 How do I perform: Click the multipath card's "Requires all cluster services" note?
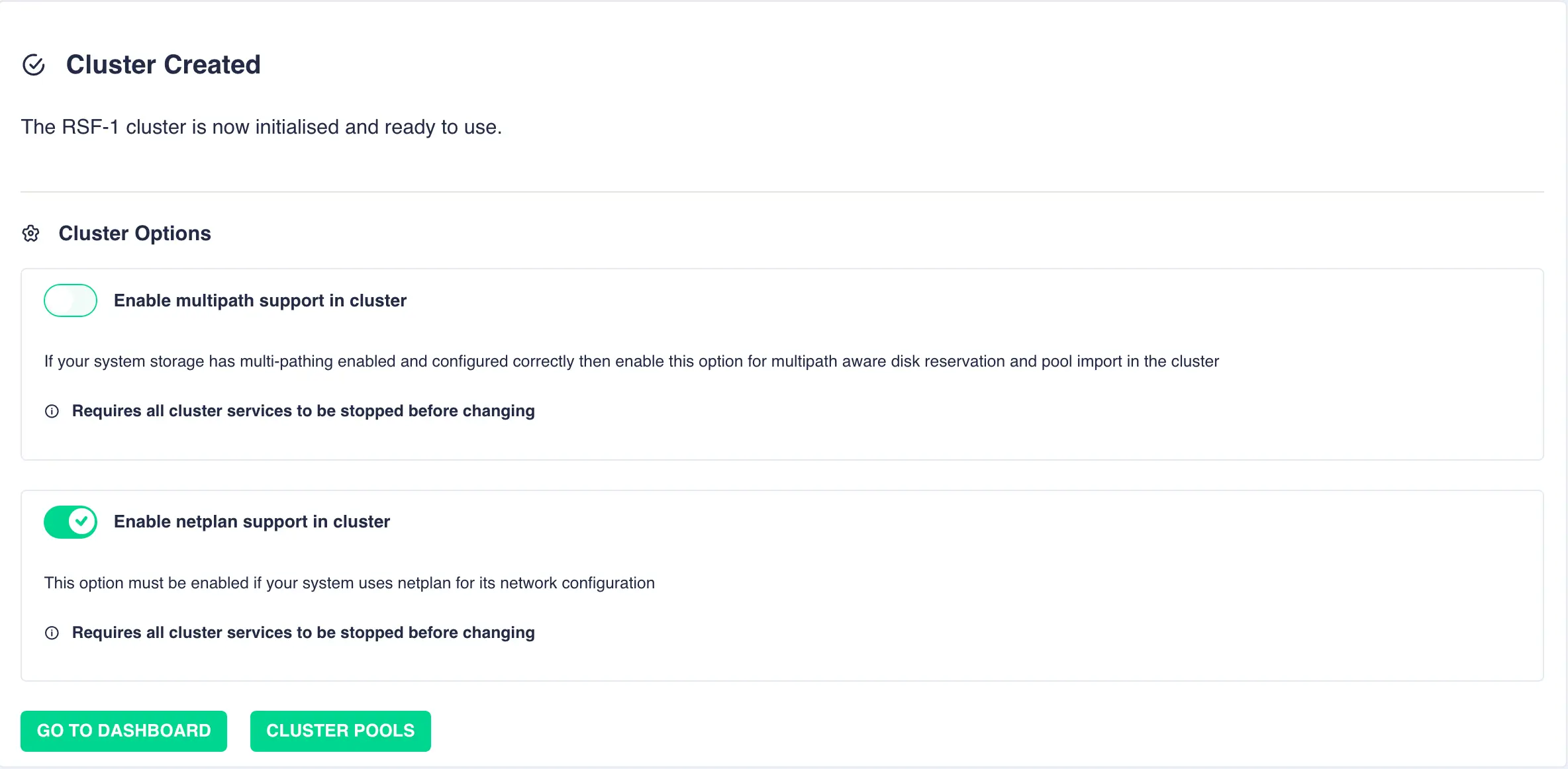pos(303,411)
